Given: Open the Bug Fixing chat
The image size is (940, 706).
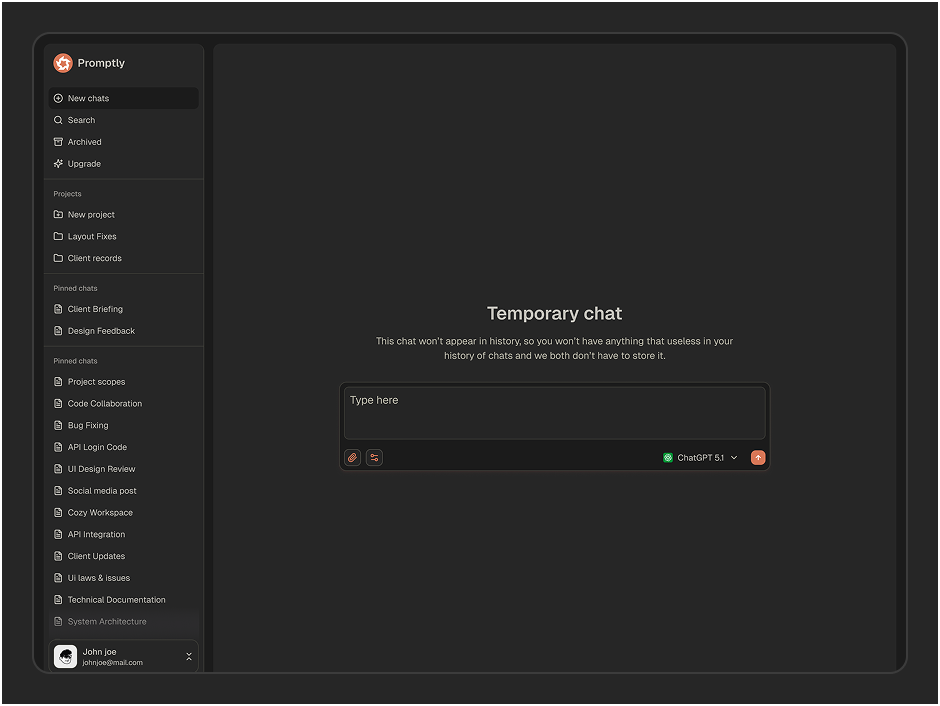Looking at the screenshot, I should click(123, 426).
